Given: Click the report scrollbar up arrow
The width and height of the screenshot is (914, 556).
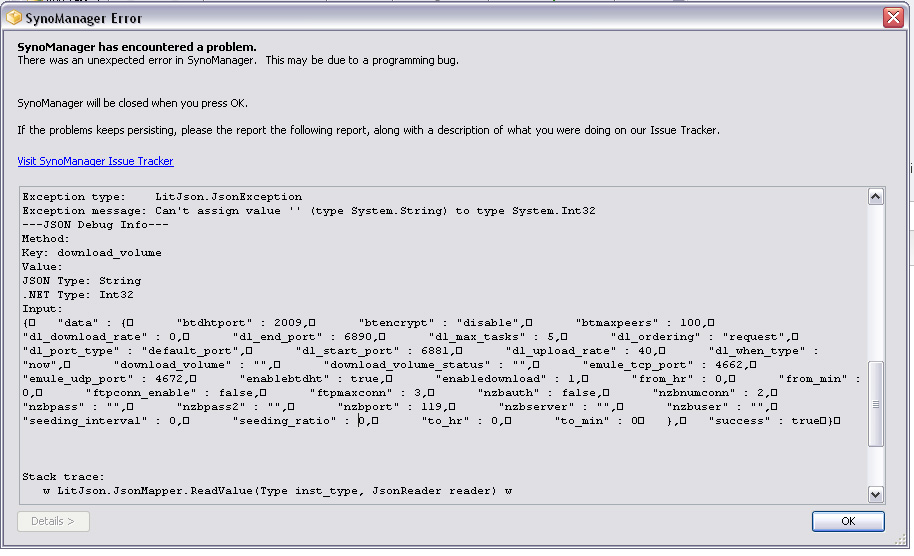Looking at the screenshot, I should pyautogui.click(x=875, y=197).
